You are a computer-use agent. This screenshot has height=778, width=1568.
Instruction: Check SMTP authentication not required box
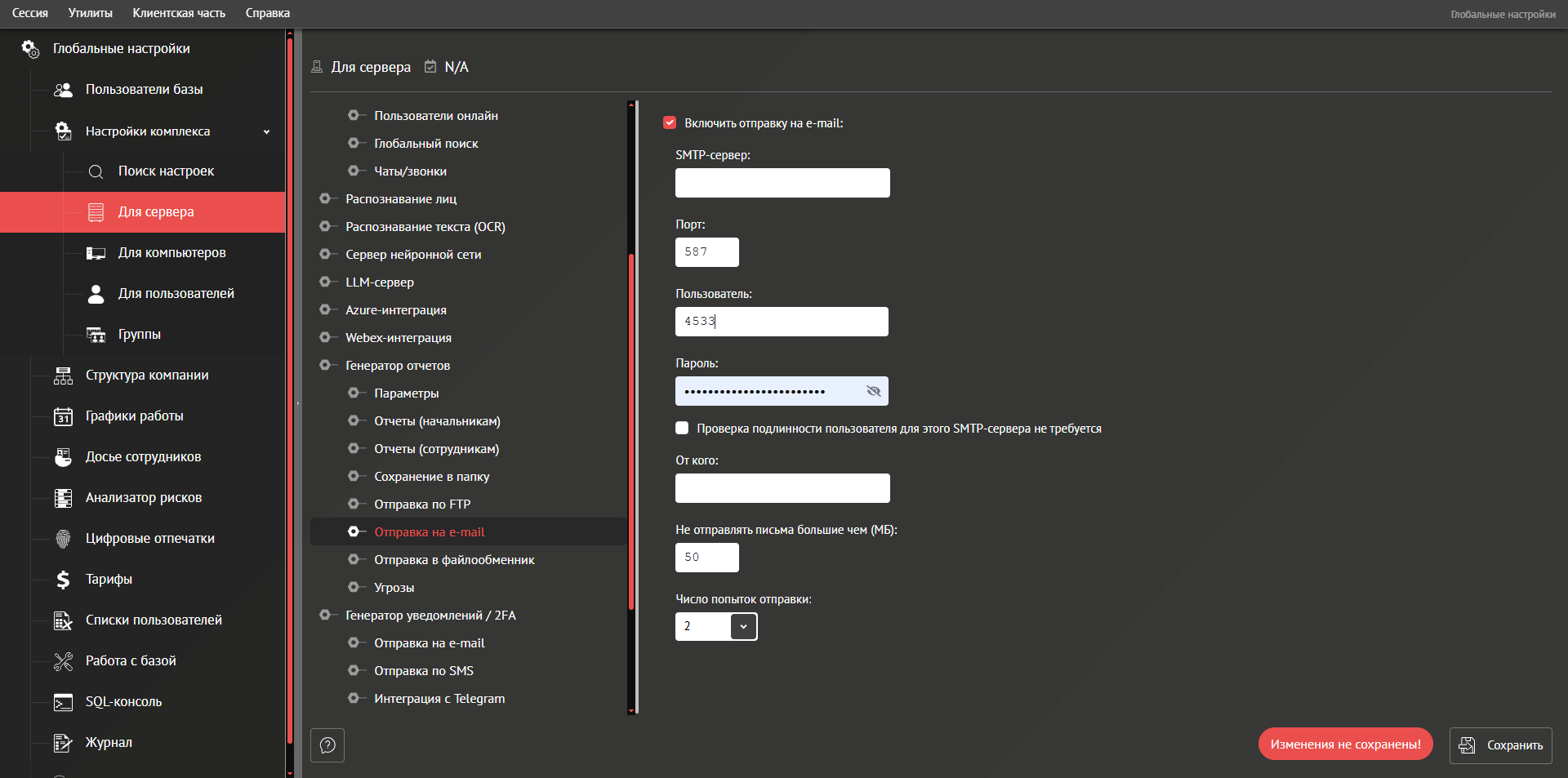coord(682,428)
